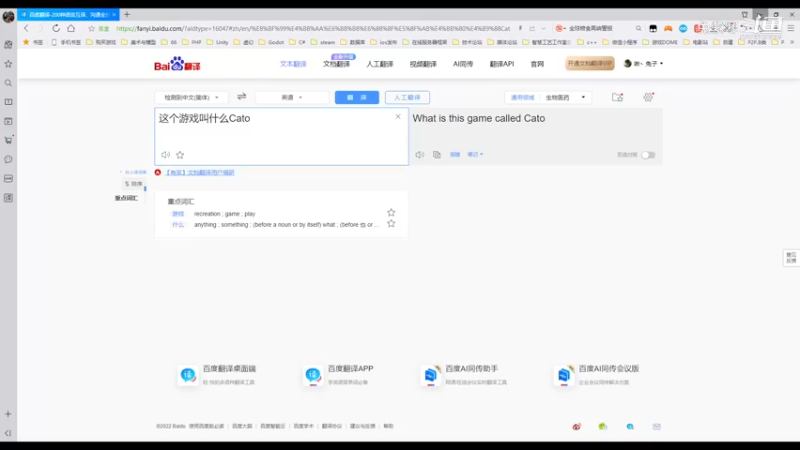Open the favorites folder icon above the result
800x450 pixels.
click(617, 97)
